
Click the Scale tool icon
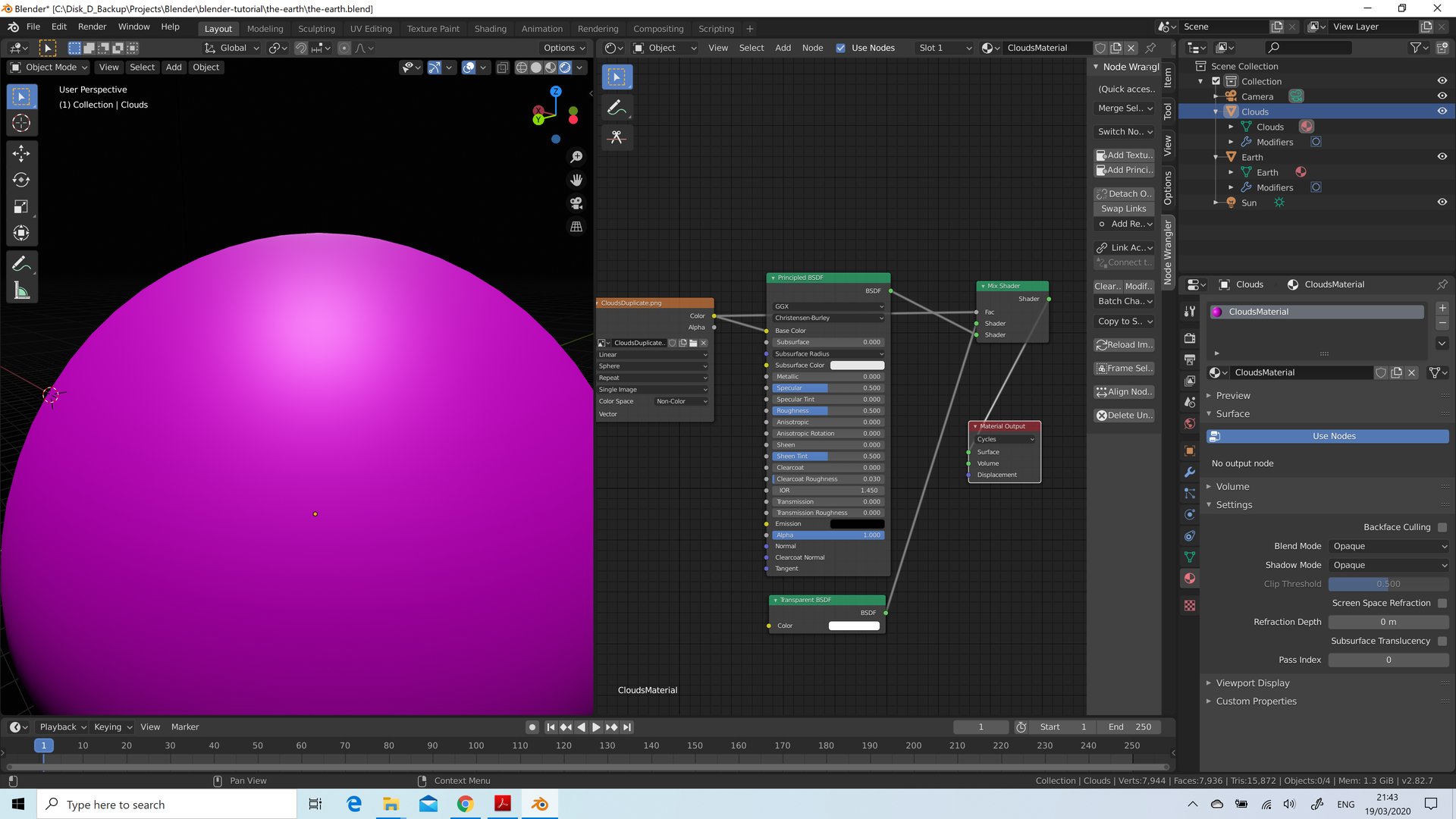click(x=22, y=206)
